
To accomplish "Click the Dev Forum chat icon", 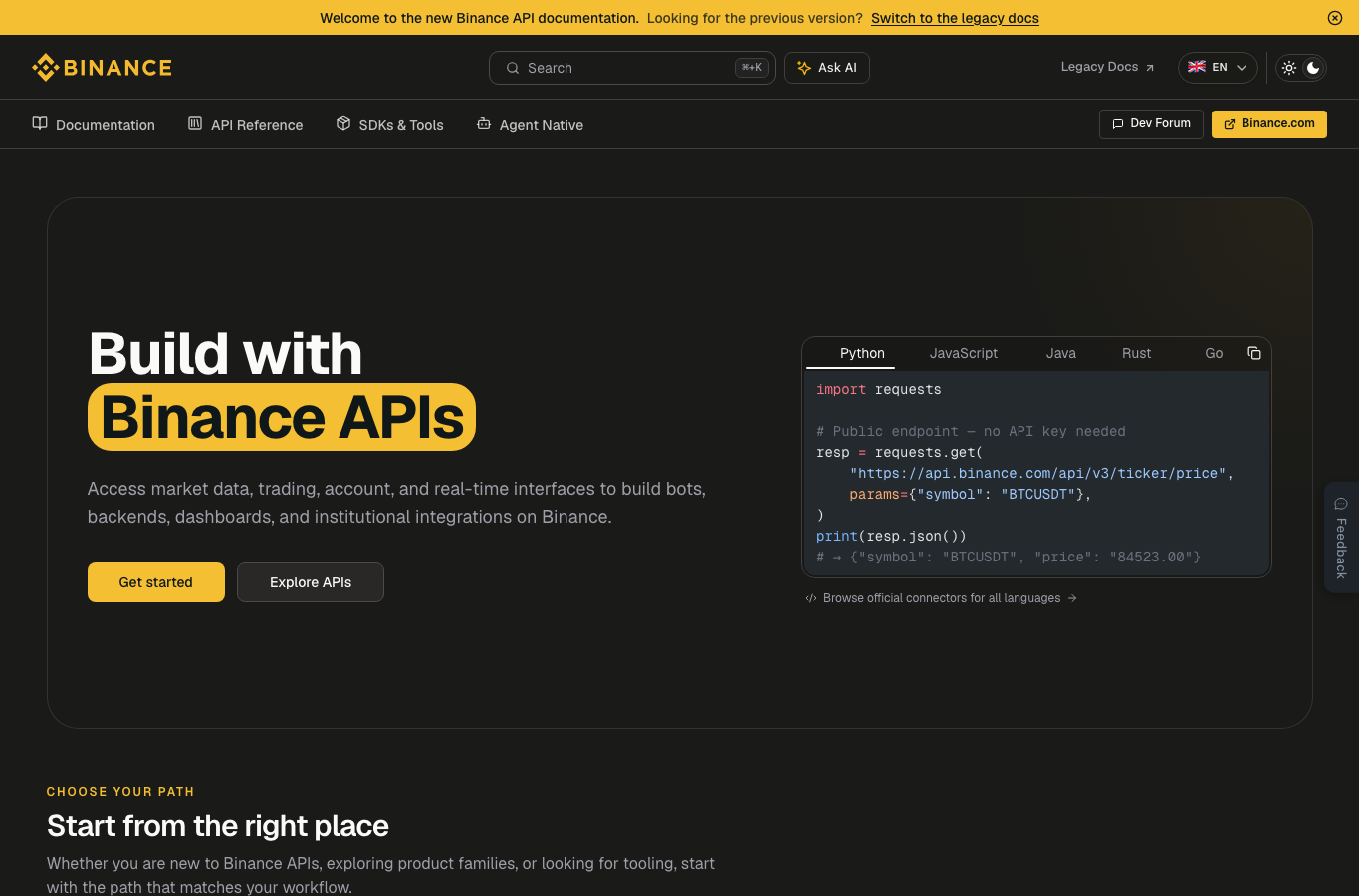I will [x=1118, y=124].
